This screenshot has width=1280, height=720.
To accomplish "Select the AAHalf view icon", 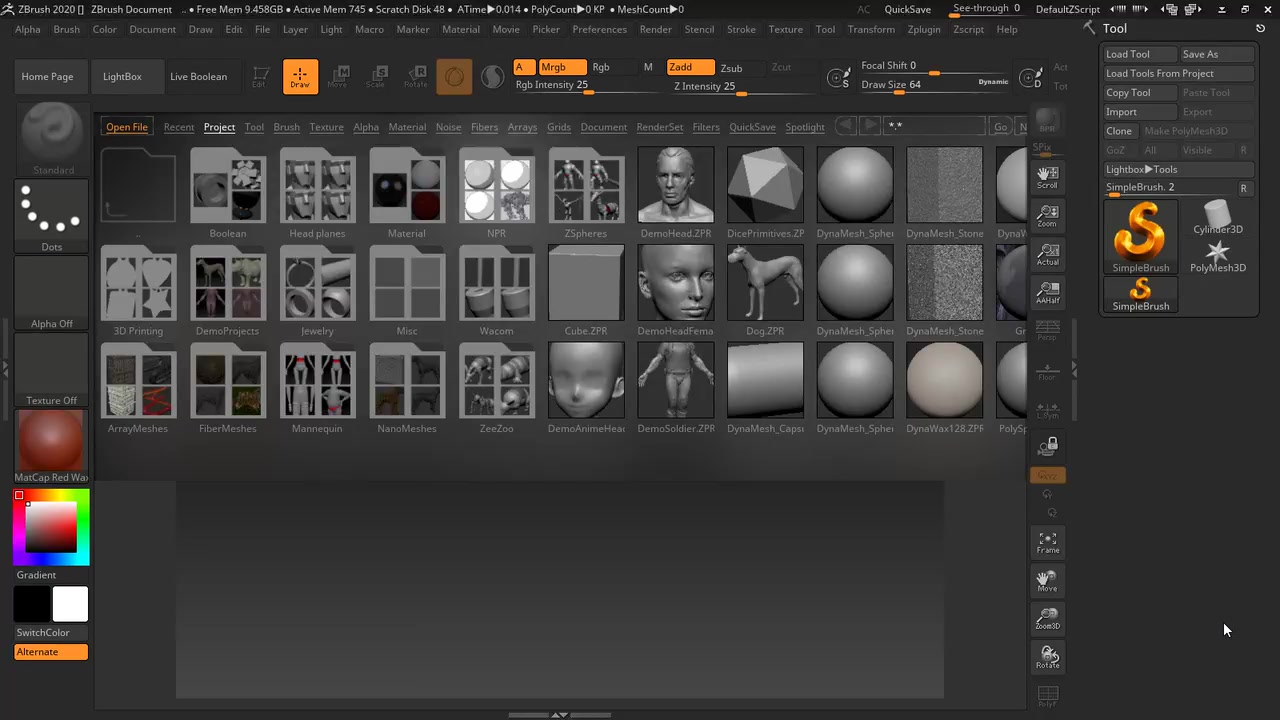I will (1047, 293).
